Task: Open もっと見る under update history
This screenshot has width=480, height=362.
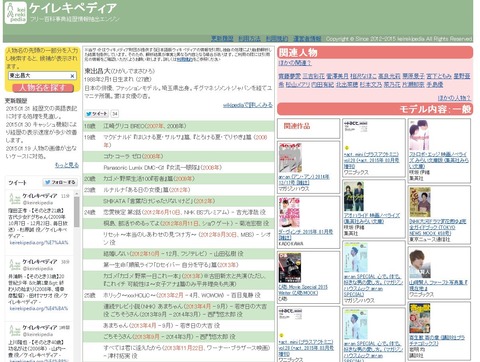Action: tap(67, 165)
